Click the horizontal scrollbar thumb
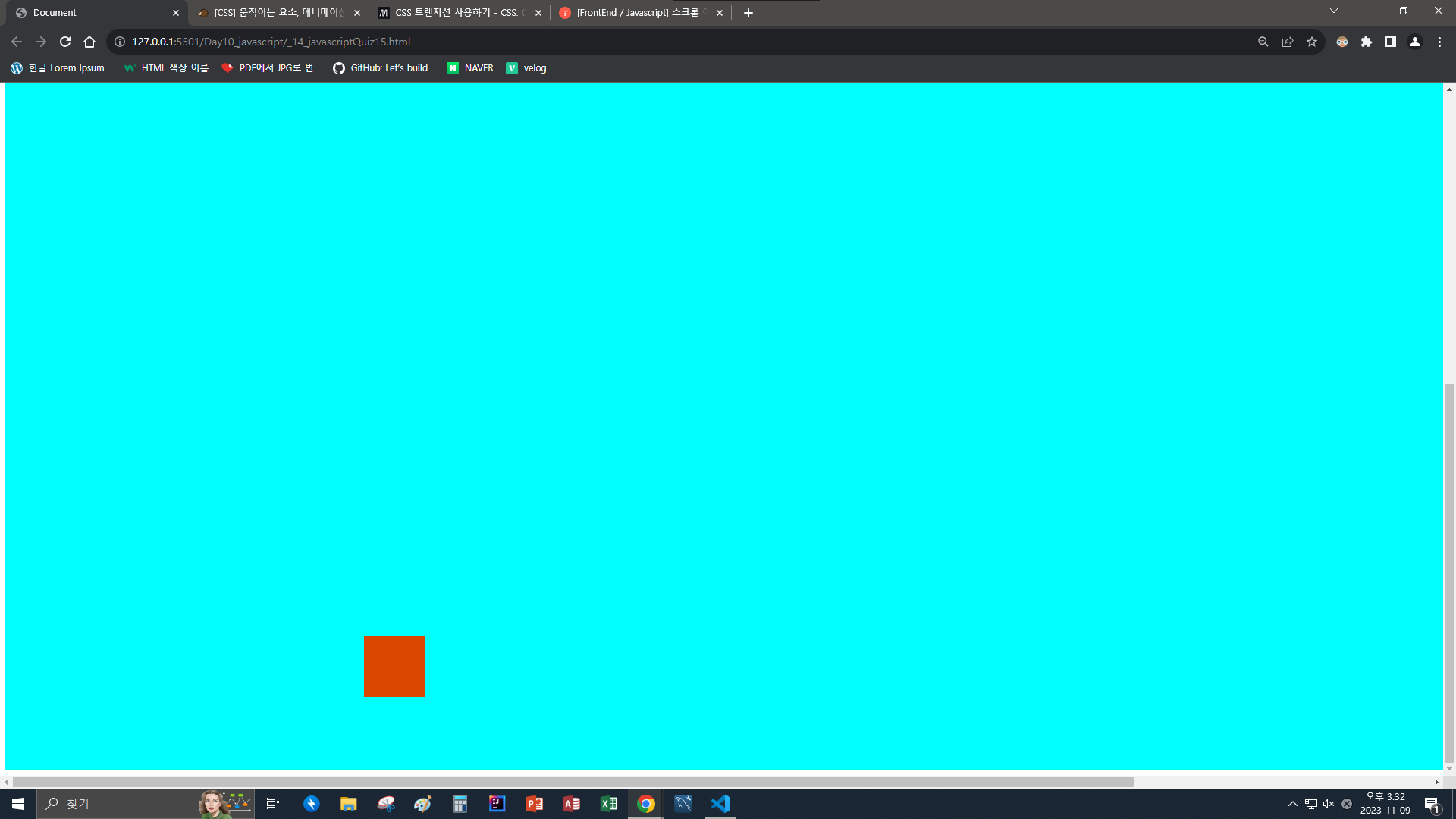 click(x=573, y=782)
